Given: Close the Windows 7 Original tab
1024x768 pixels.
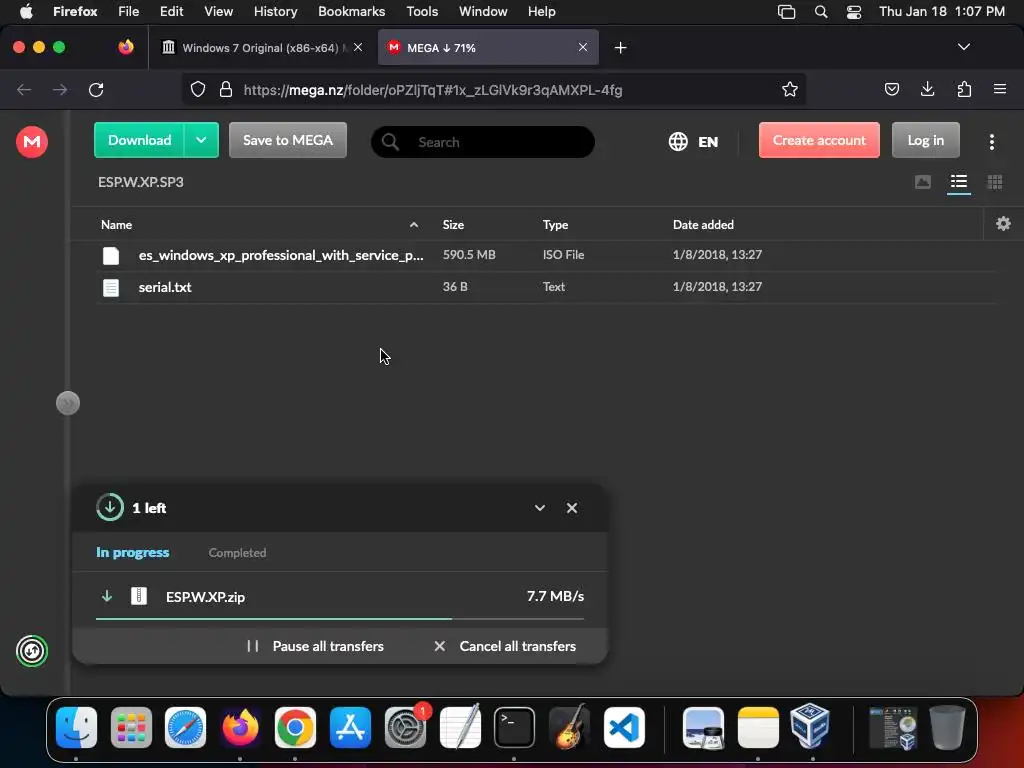Looking at the screenshot, I should coord(358,47).
